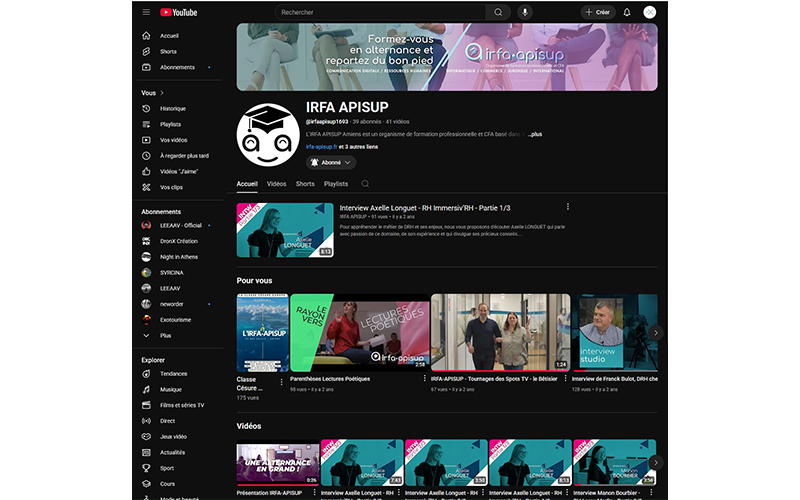Open the account avatar menu

649,12
